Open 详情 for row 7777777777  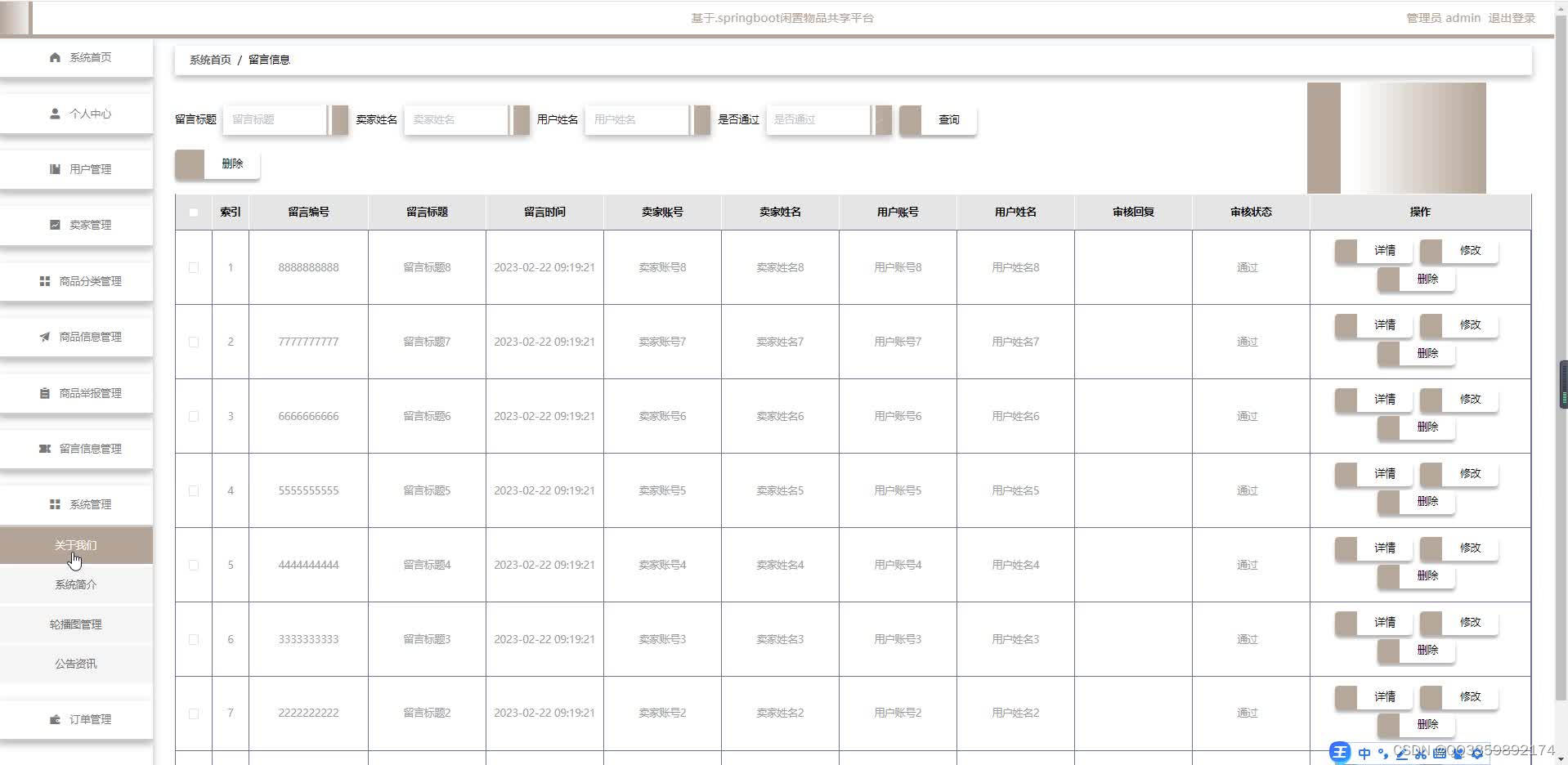point(1373,325)
